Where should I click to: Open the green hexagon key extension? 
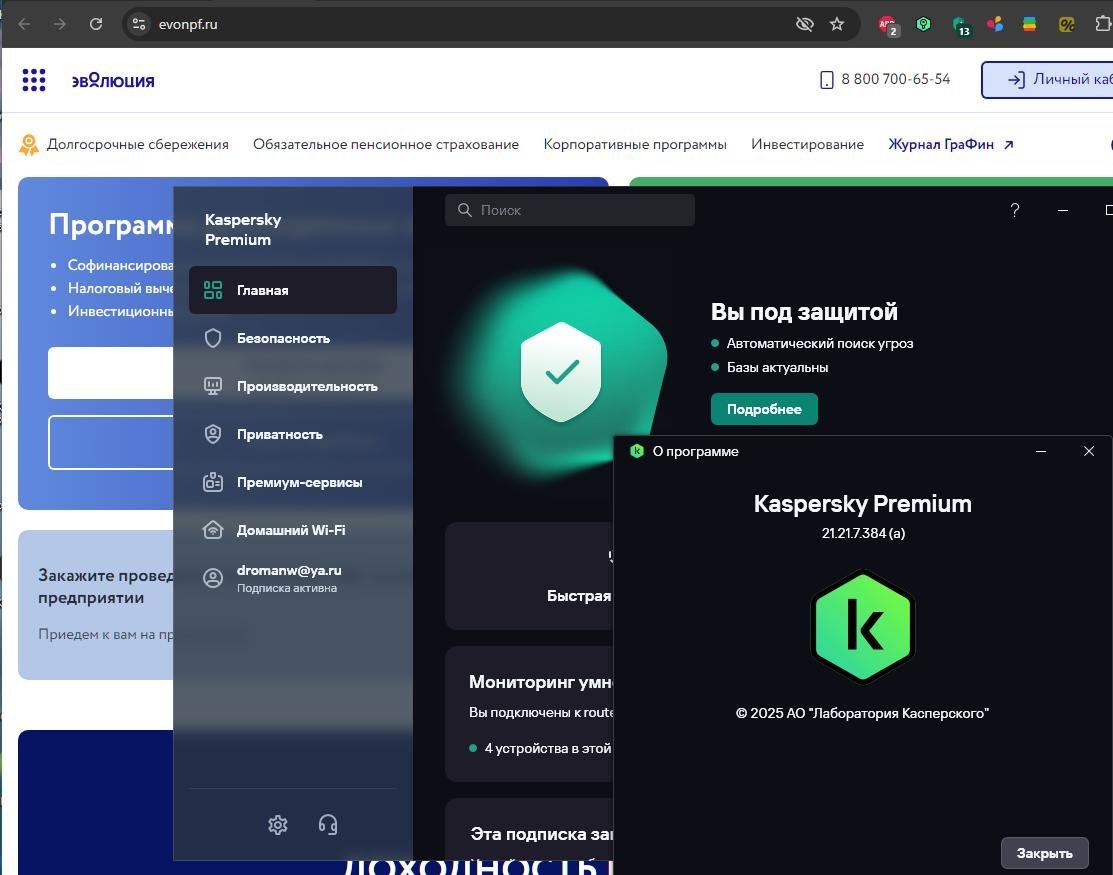pos(923,24)
